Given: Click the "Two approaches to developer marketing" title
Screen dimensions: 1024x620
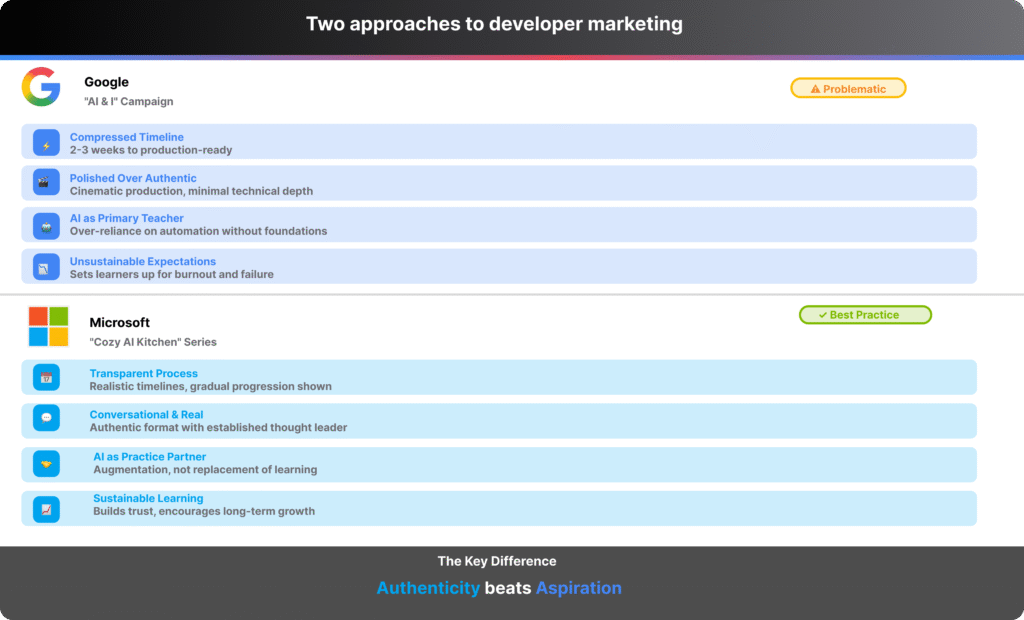Looking at the screenshot, I should pyautogui.click(x=494, y=24).
